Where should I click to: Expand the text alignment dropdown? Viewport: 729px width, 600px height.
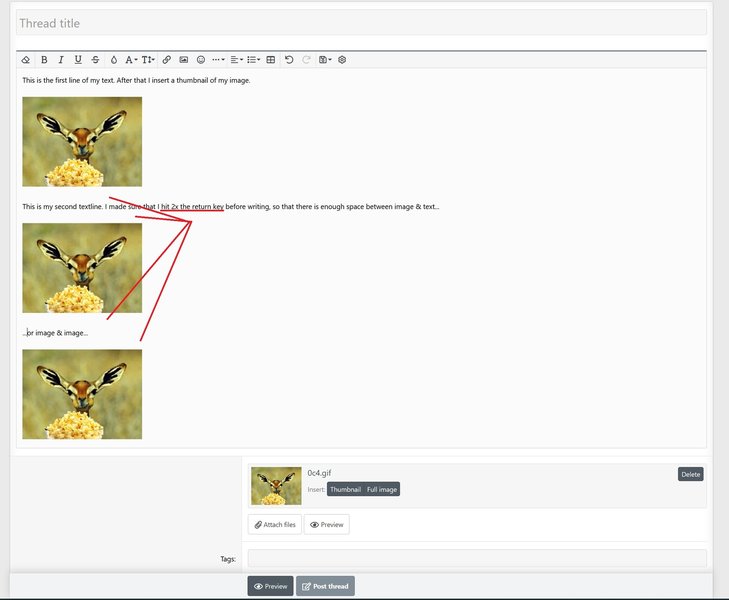coord(236,60)
